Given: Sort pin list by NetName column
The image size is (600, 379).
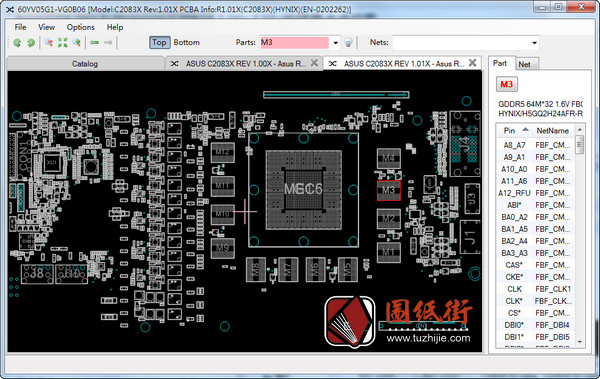Looking at the screenshot, I should pyautogui.click(x=553, y=131).
